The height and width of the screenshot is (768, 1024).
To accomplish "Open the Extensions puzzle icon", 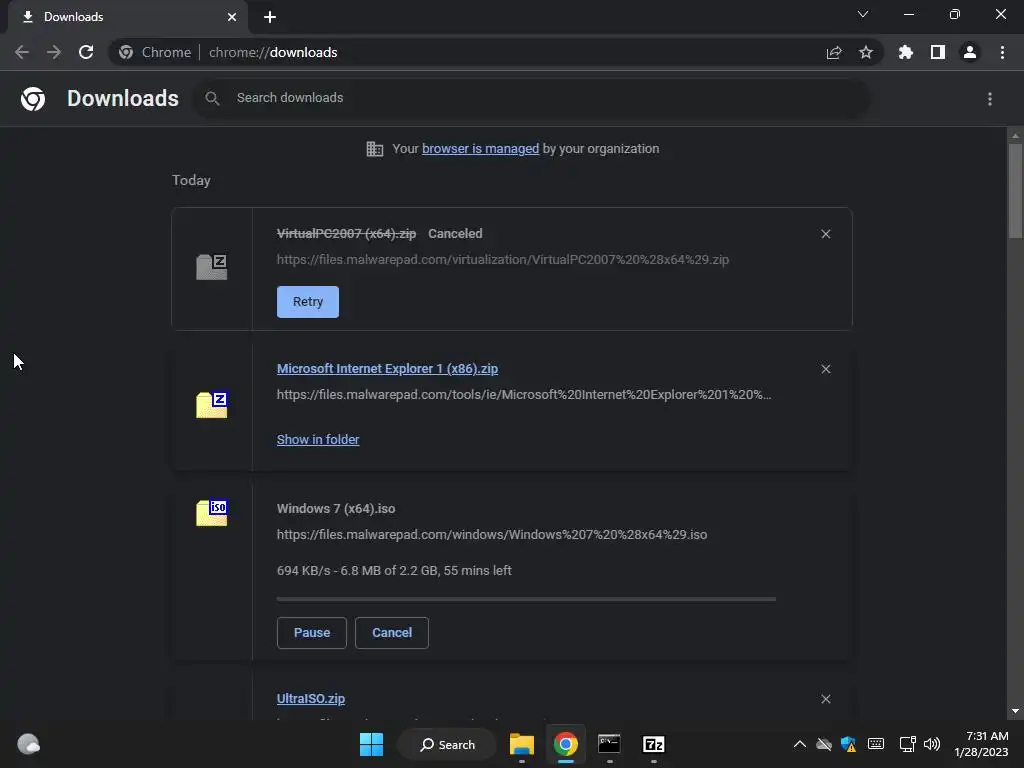I will (x=906, y=52).
